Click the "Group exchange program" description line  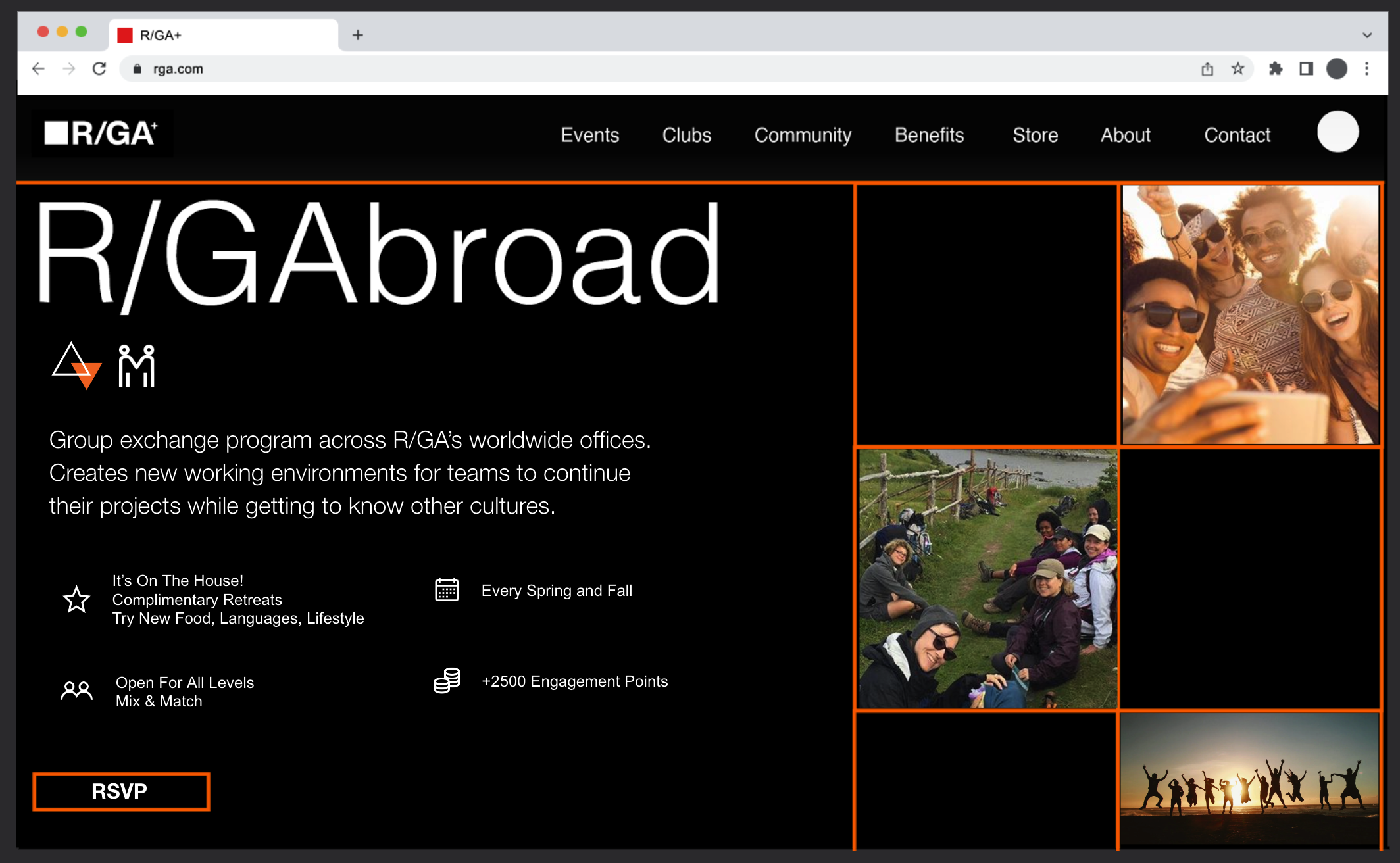pyautogui.click(x=350, y=440)
